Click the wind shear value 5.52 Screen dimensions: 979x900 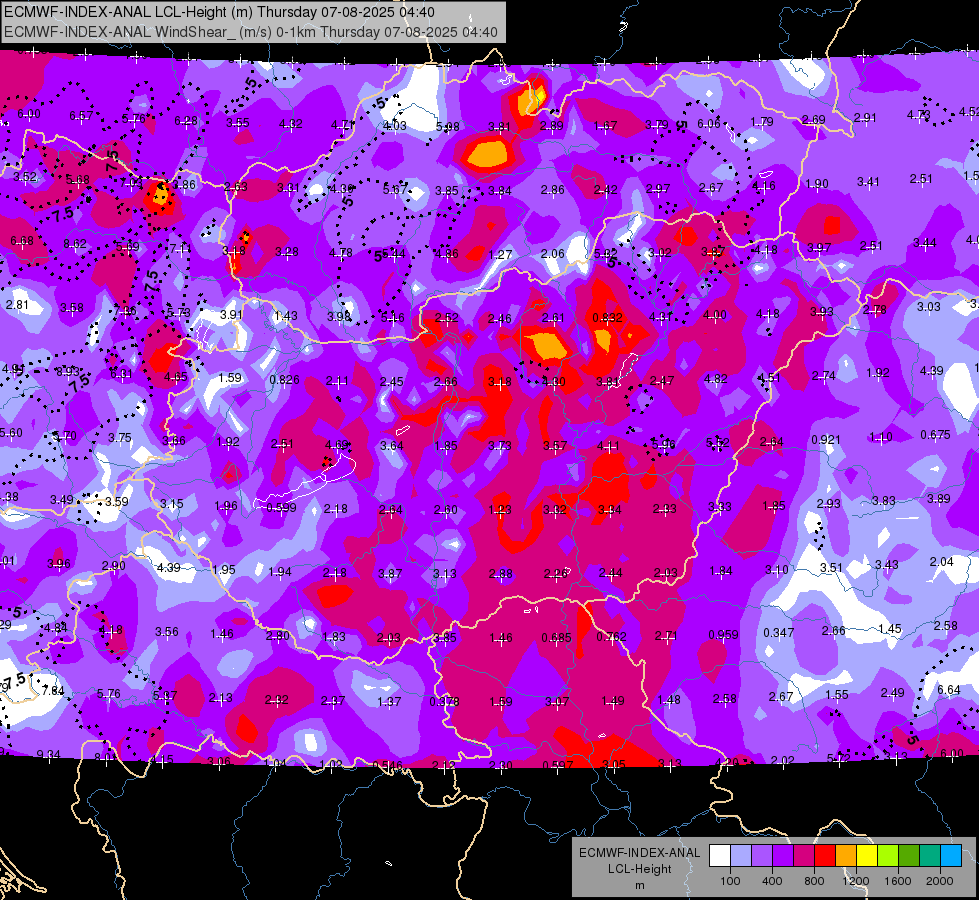[x=717, y=443]
